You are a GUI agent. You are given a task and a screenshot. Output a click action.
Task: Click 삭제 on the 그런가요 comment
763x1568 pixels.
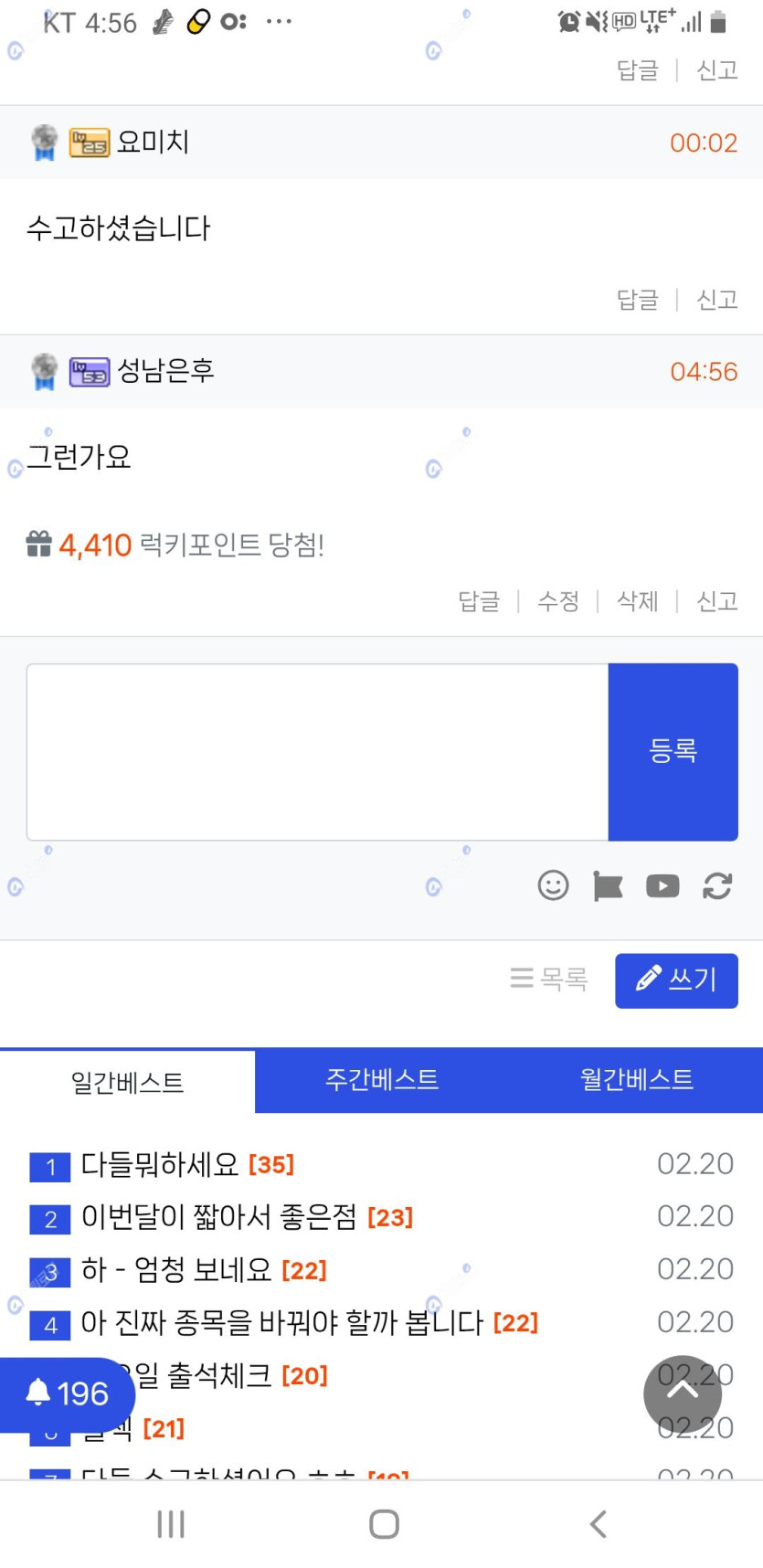[637, 601]
